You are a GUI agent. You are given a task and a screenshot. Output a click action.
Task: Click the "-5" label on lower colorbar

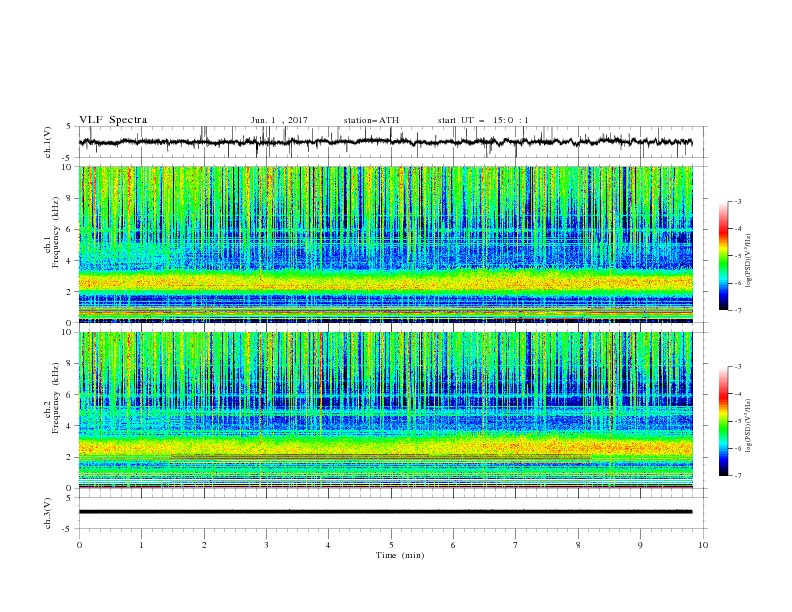click(737, 421)
